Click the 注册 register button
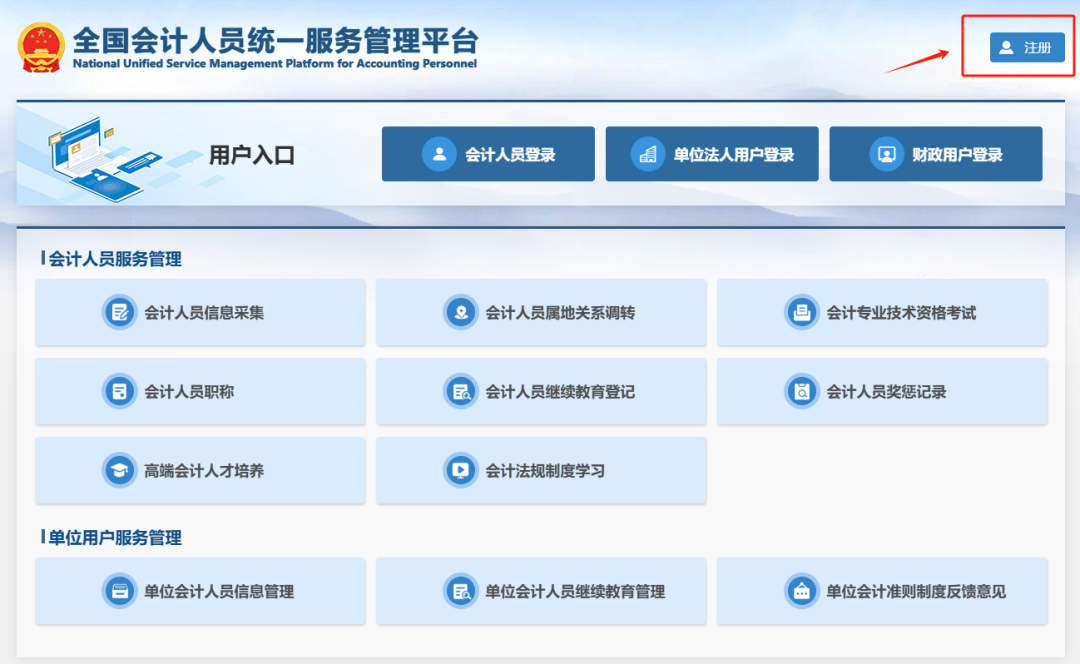The image size is (1080, 664). (1026, 47)
